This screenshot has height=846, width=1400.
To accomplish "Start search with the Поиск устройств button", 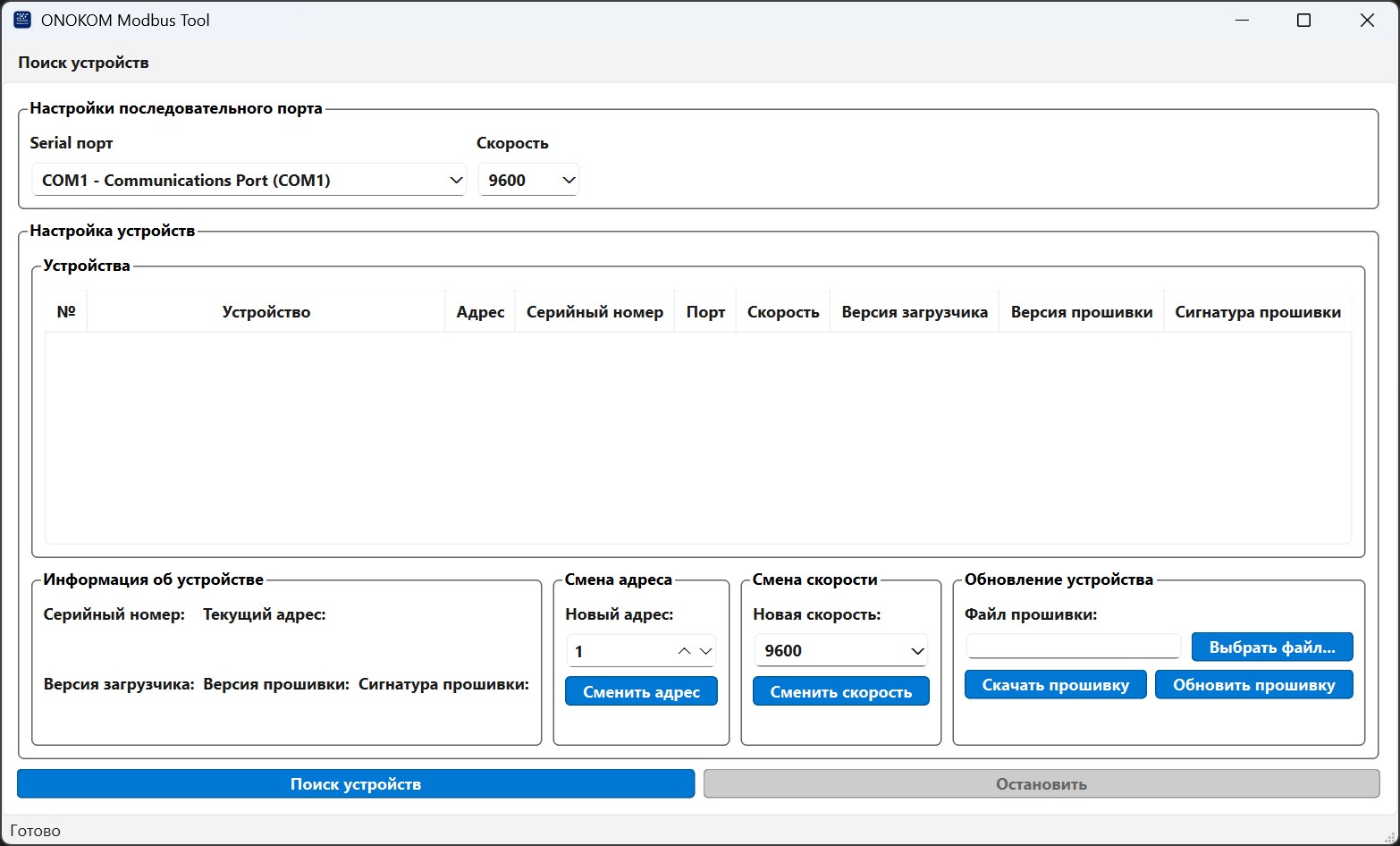I will pos(355,783).
